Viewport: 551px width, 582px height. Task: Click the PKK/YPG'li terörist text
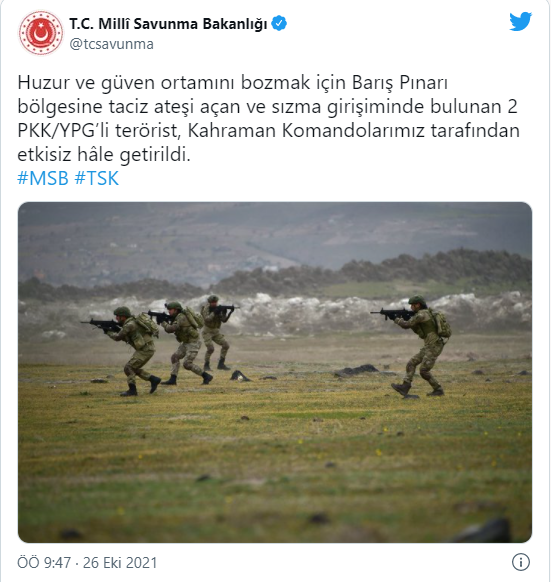[99, 131]
